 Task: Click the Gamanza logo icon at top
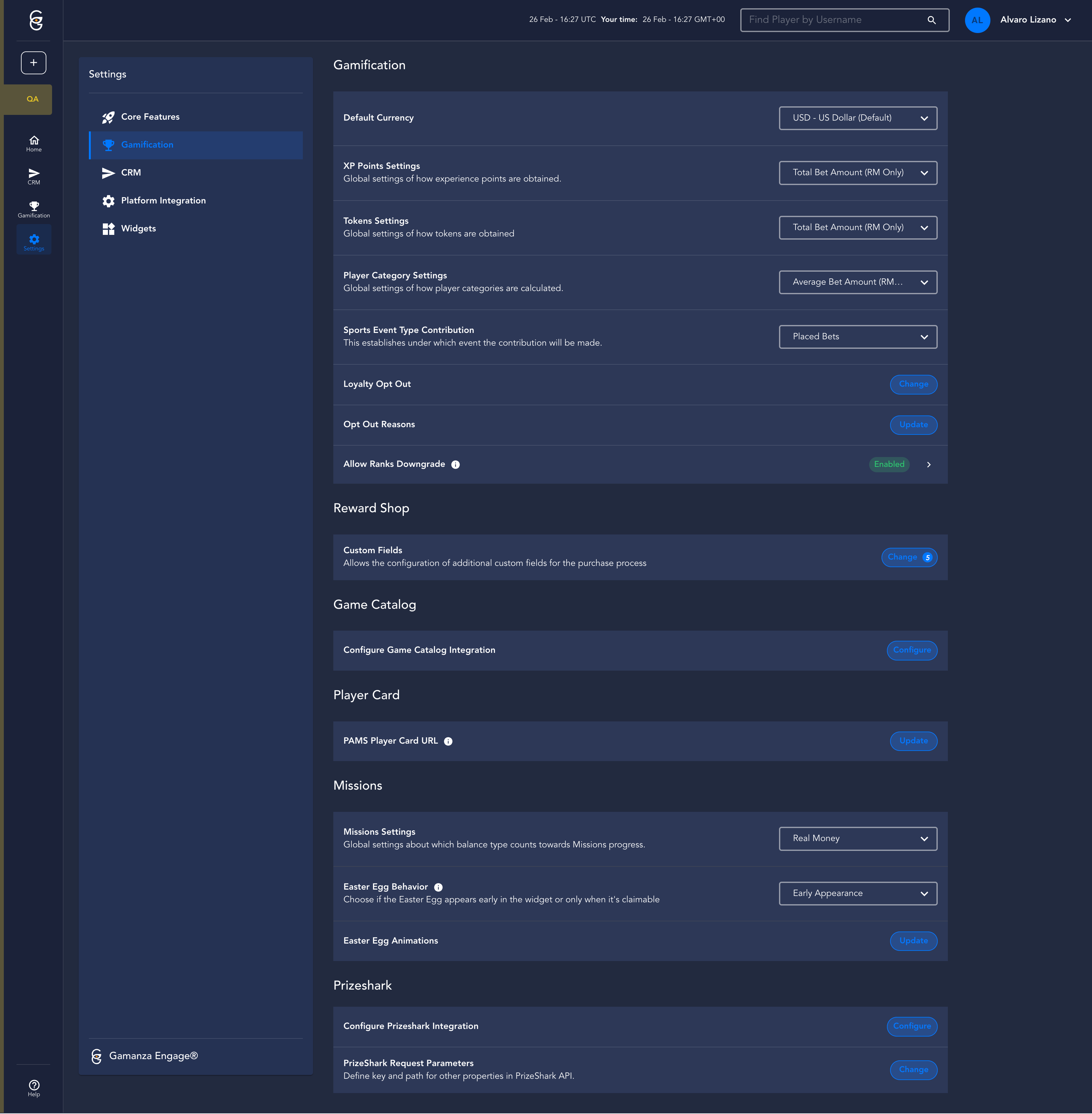[x=36, y=21]
